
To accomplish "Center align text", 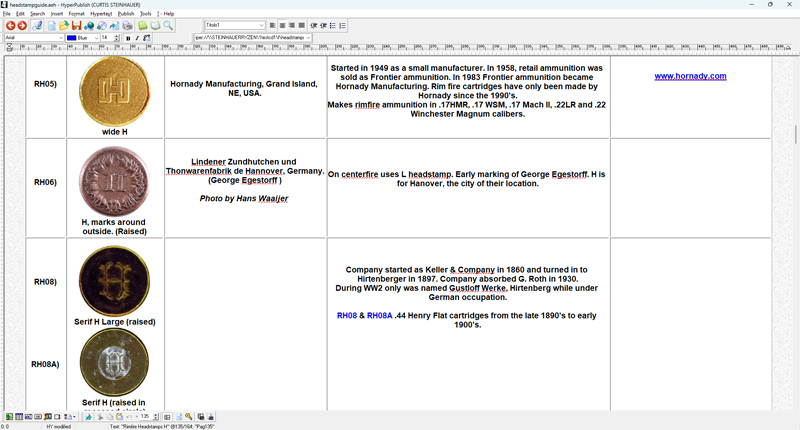I will (x=282, y=25).
